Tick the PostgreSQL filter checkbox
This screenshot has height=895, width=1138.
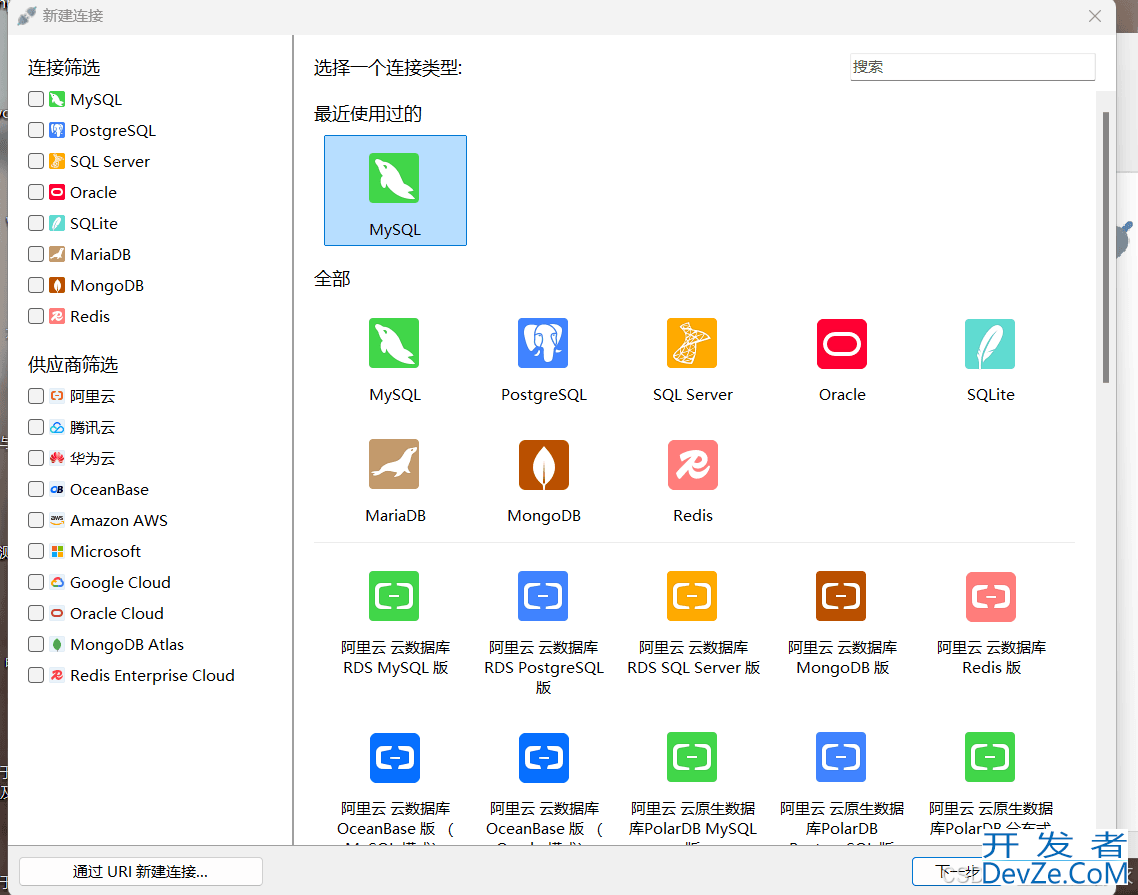[x=36, y=130]
